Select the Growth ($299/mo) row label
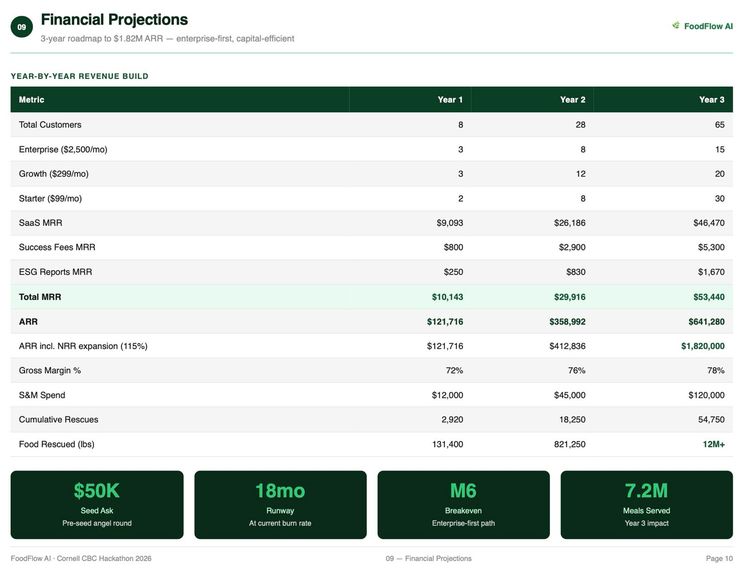The height and width of the screenshot is (573, 742). 53,174
